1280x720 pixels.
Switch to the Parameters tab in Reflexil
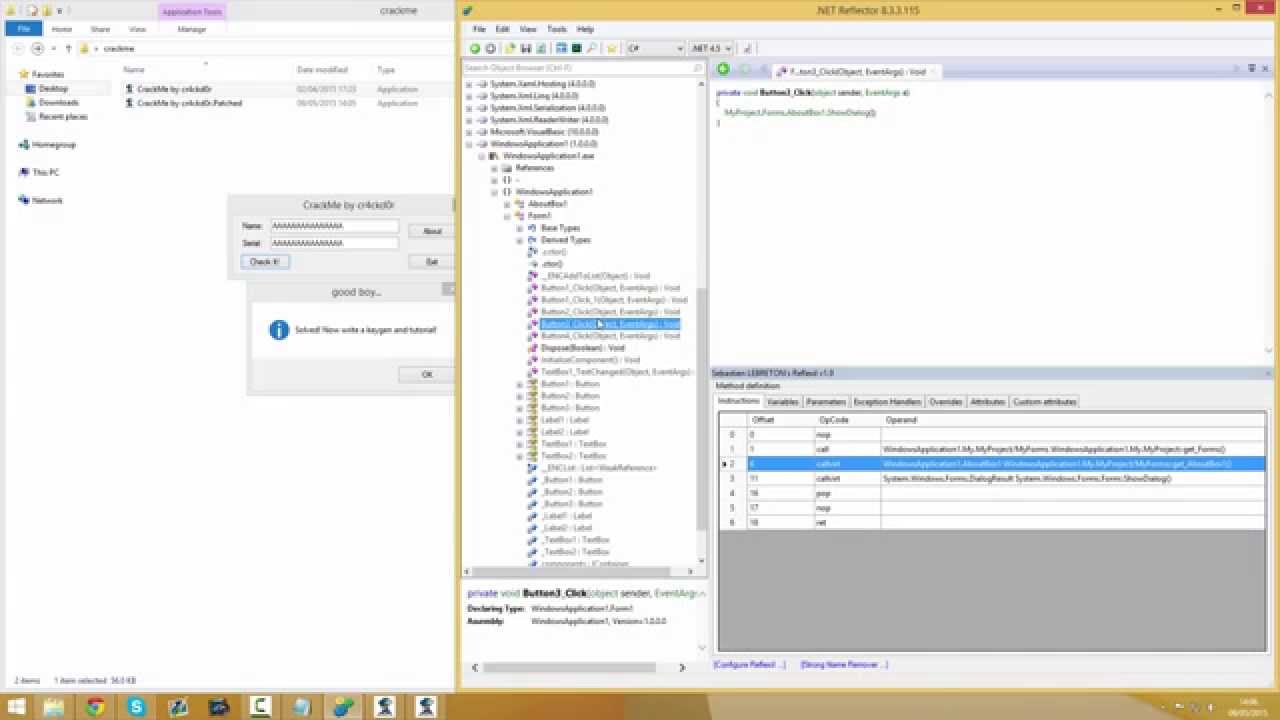pyautogui.click(x=826, y=402)
